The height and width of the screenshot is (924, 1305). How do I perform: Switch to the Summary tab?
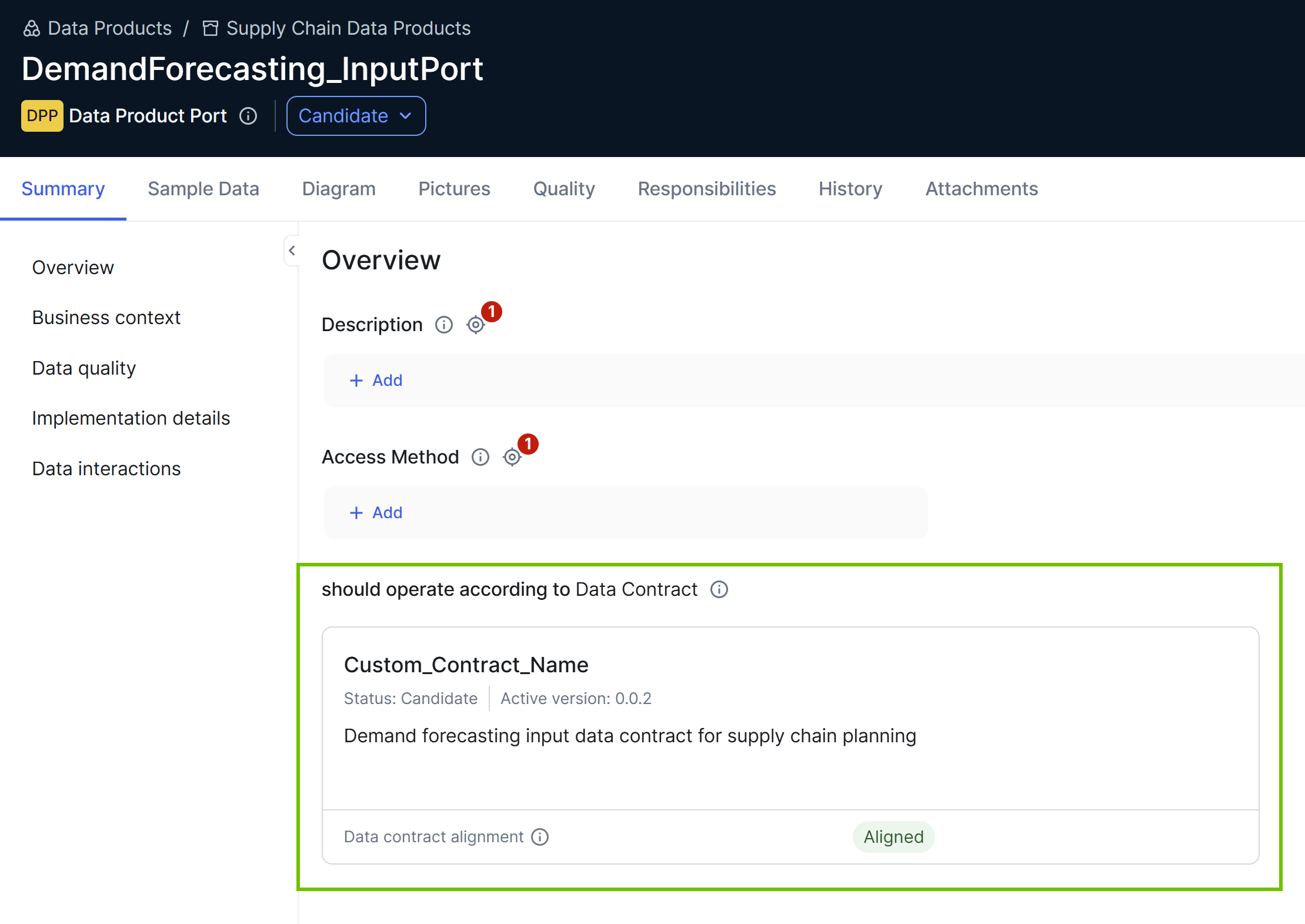(63, 189)
